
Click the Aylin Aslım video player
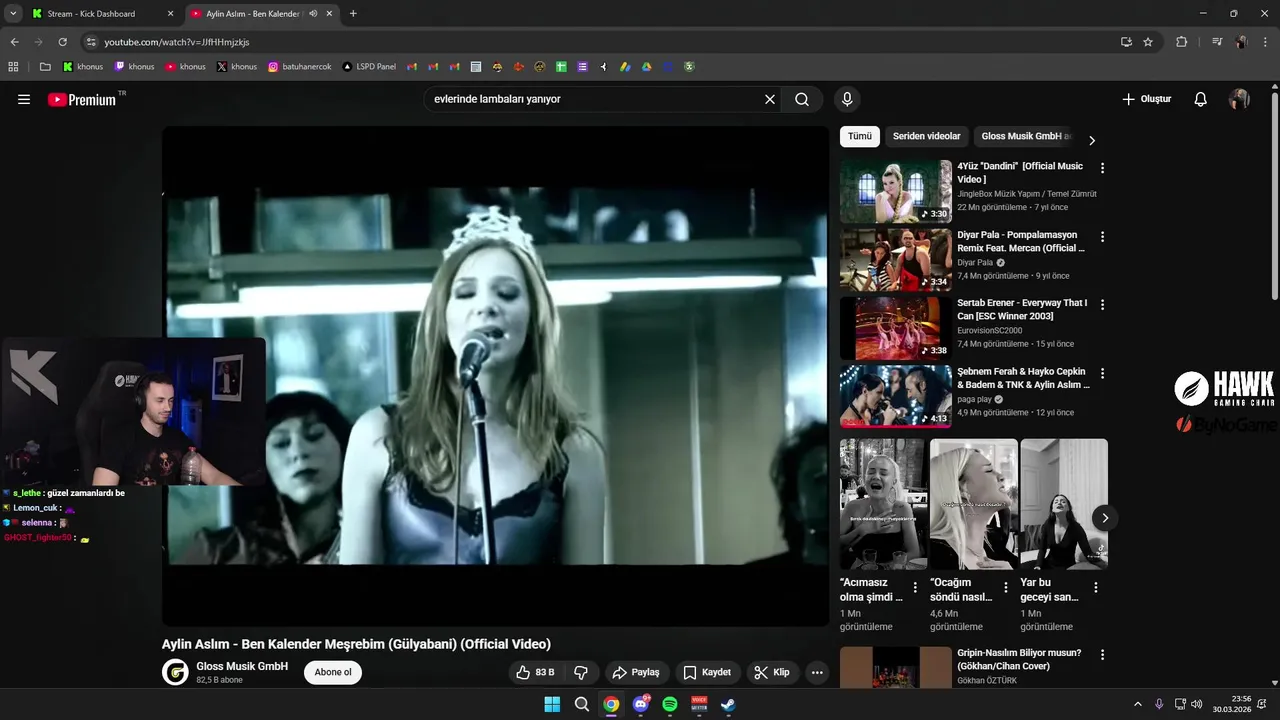pos(496,376)
